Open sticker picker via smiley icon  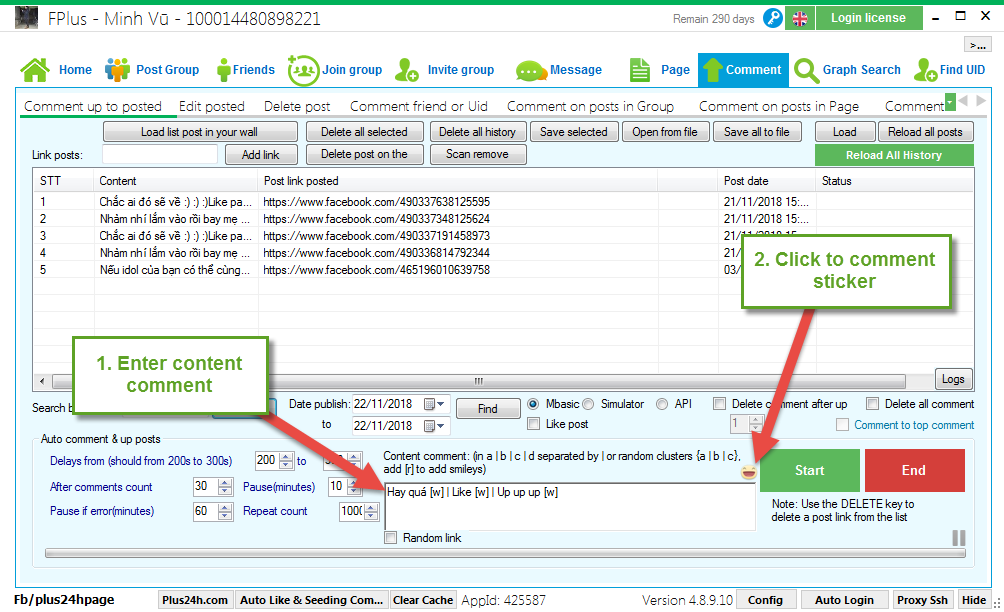[x=748, y=472]
